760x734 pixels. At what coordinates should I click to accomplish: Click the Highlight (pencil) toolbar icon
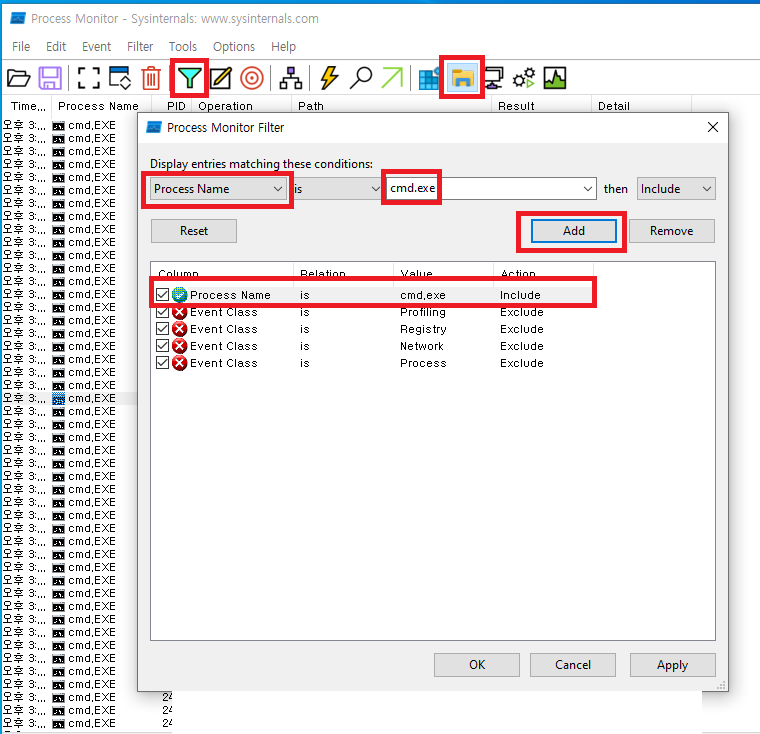[221, 78]
